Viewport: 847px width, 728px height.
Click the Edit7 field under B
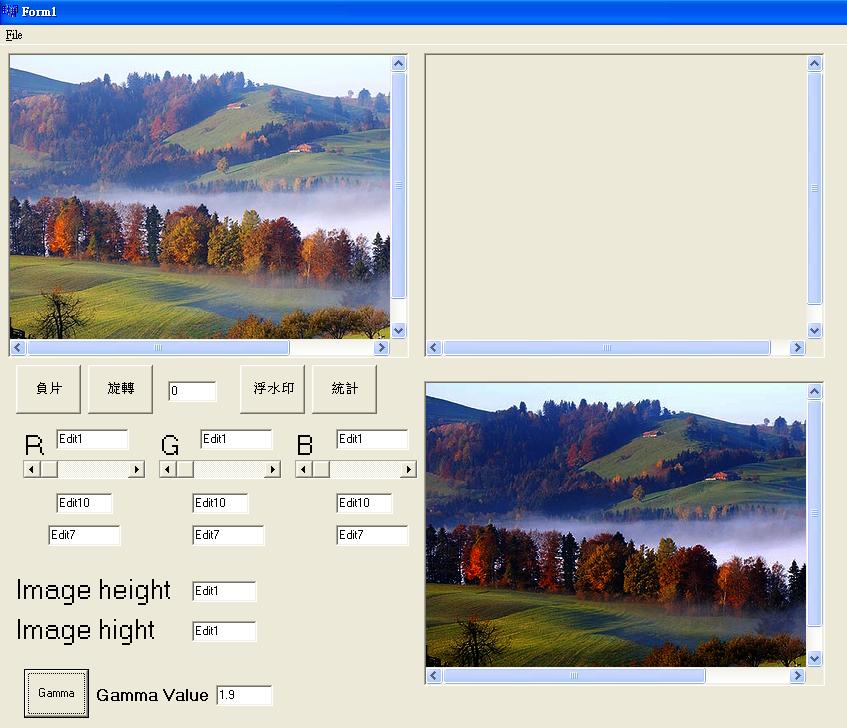pos(372,535)
